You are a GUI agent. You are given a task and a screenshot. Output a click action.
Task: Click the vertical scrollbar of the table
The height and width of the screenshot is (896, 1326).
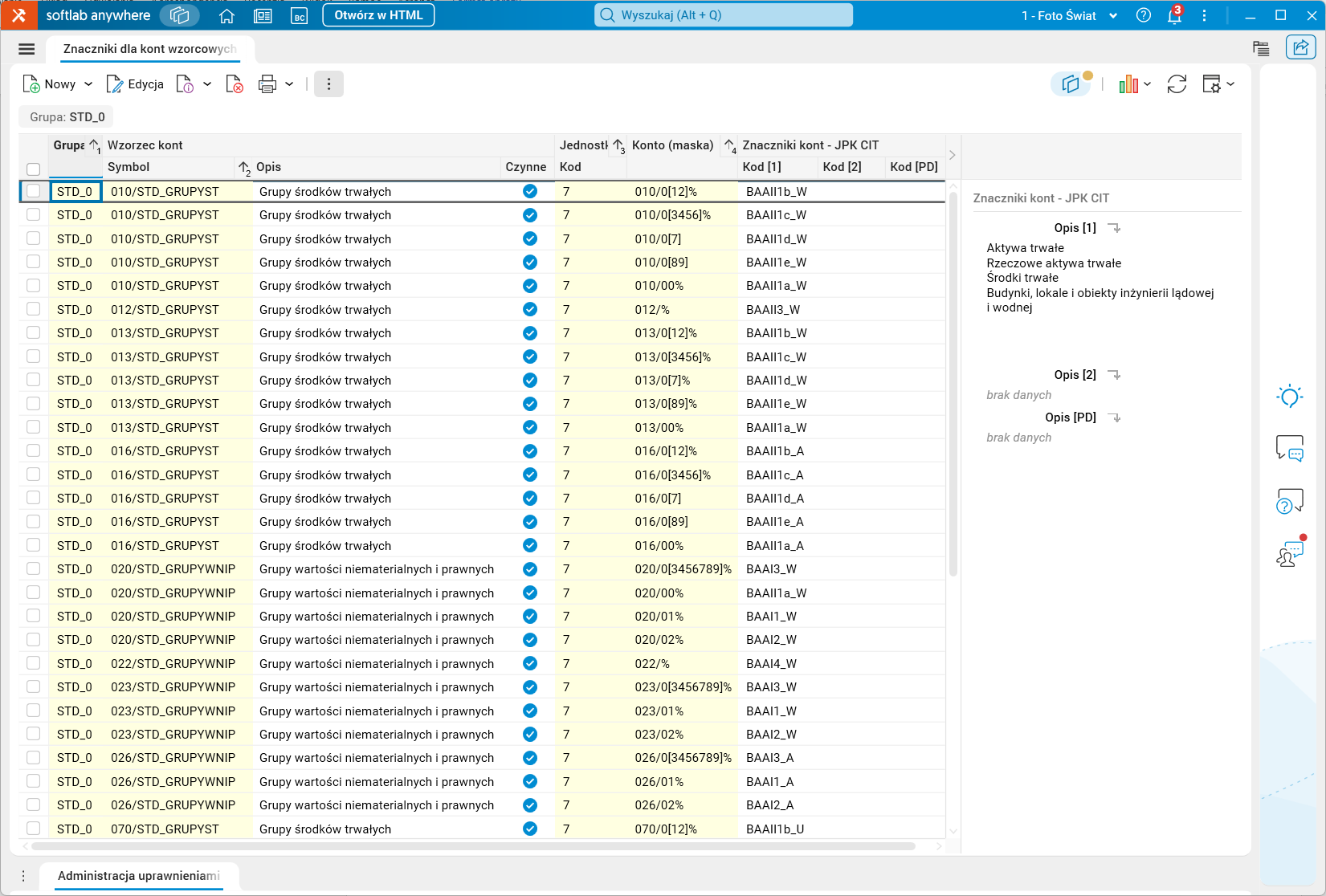953,384
